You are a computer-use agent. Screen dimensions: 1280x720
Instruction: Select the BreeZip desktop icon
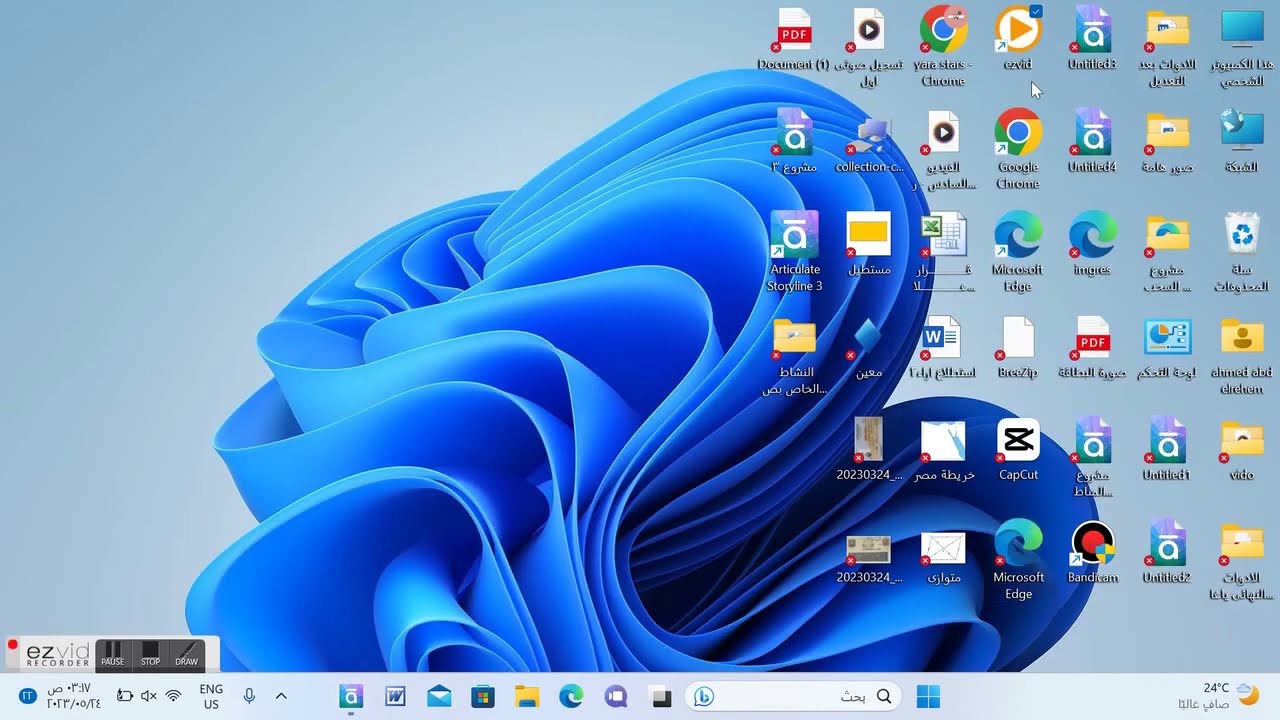coord(1018,347)
